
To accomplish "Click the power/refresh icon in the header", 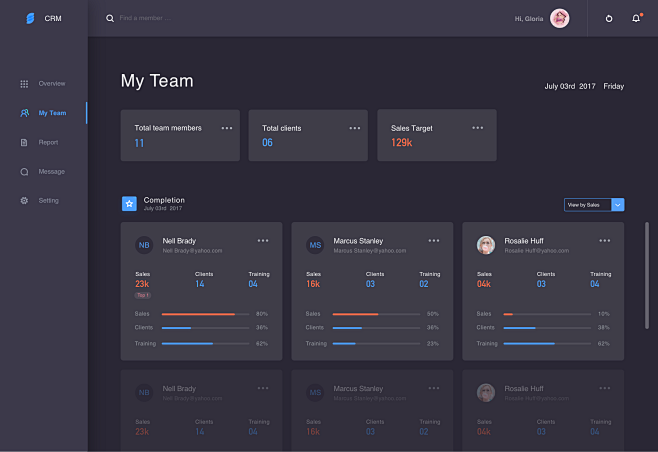I will click(609, 18).
